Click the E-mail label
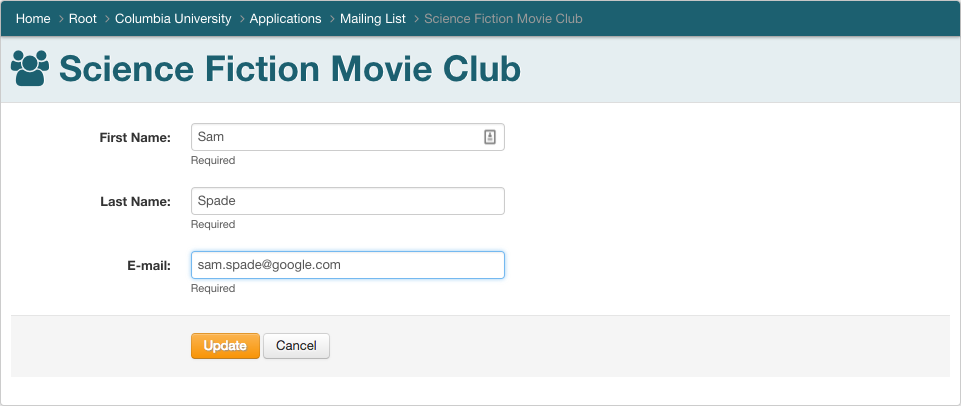The image size is (961, 406). pyautogui.click(x=149, y=266)
